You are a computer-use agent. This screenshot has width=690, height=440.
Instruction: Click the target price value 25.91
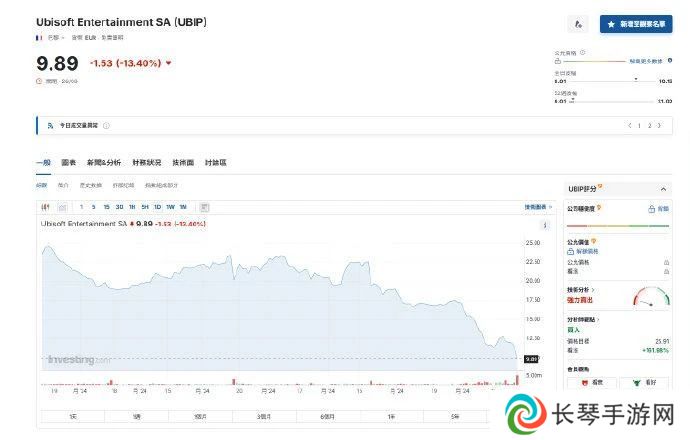[x=662, y=341]
